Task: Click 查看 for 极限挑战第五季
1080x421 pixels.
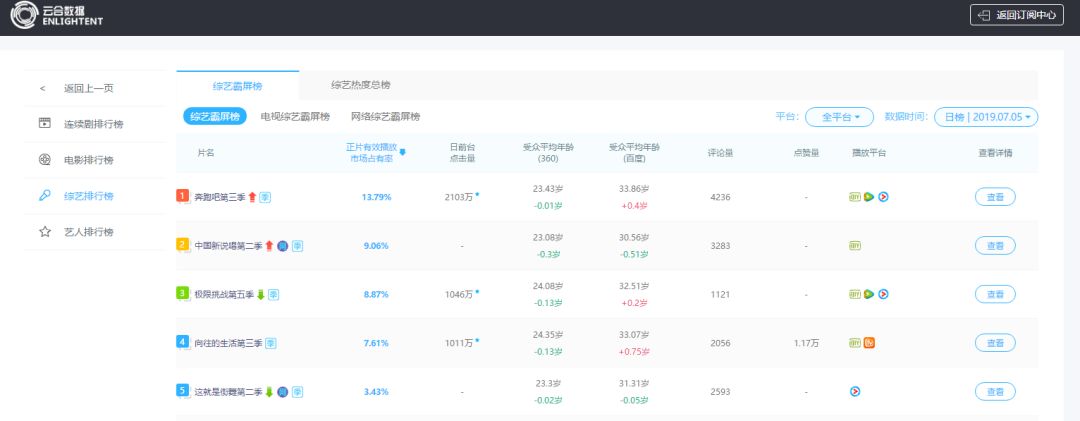Action: pos(995,294)
